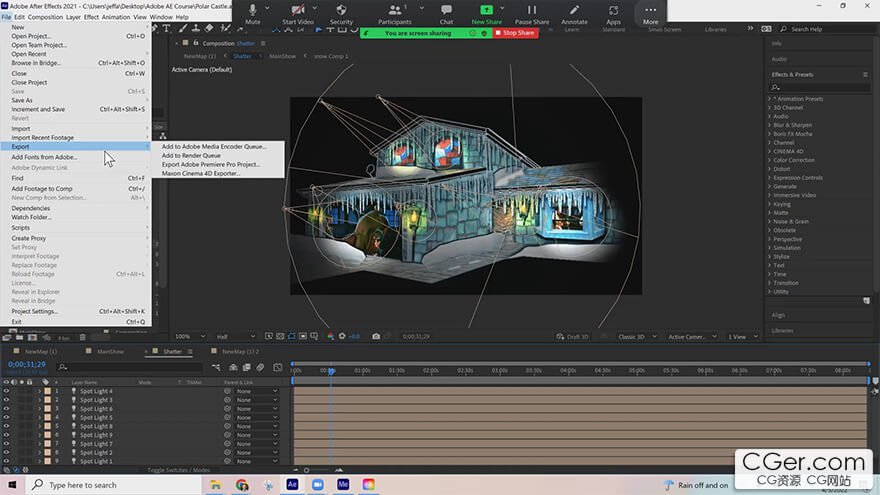The image size is (880, 495).
Task: Choose Export Adobe Premiere Pro Project
Action: coord(210,164)
